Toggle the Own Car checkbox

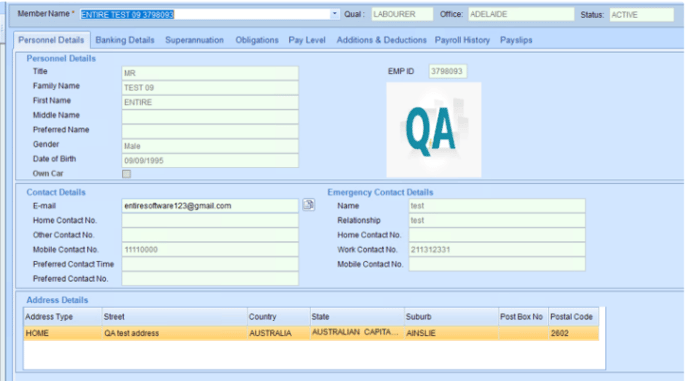[126, 174]
